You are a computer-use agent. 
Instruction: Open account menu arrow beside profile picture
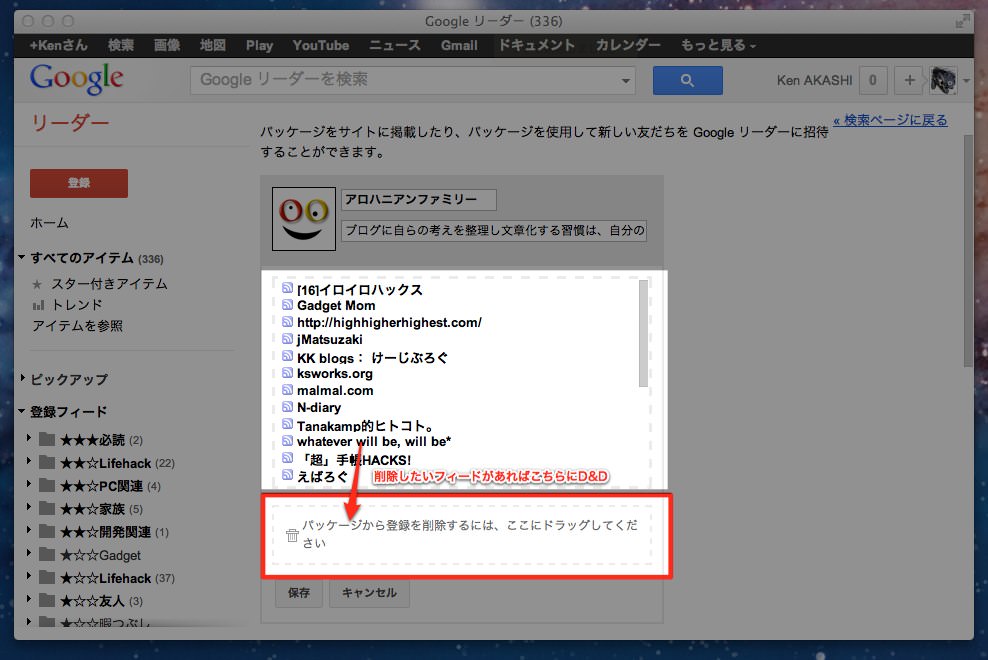pos(967,81)
